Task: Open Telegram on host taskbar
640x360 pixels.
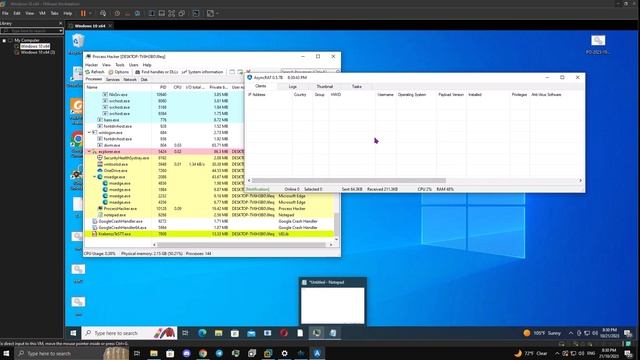Action: click(x=219, y=353)
